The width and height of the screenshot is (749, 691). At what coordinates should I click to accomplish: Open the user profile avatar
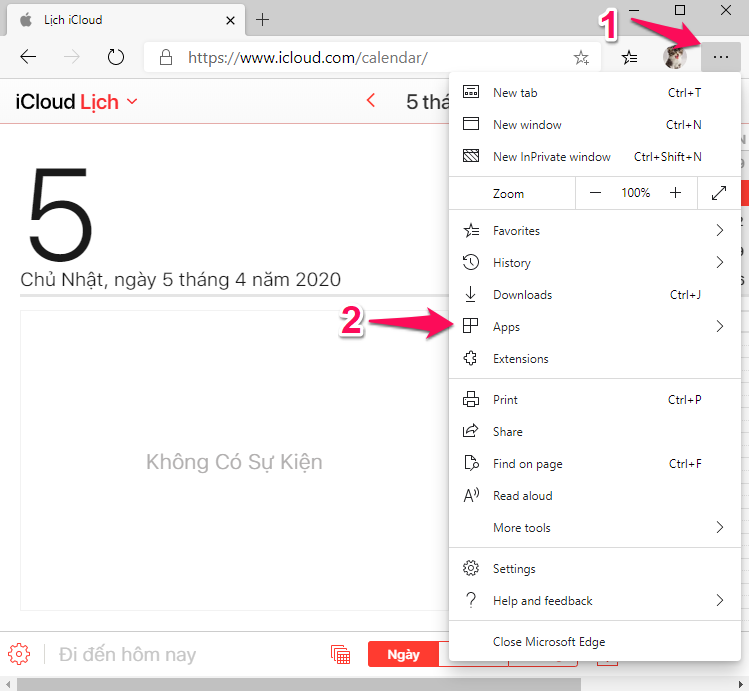[x=675, y=57]
